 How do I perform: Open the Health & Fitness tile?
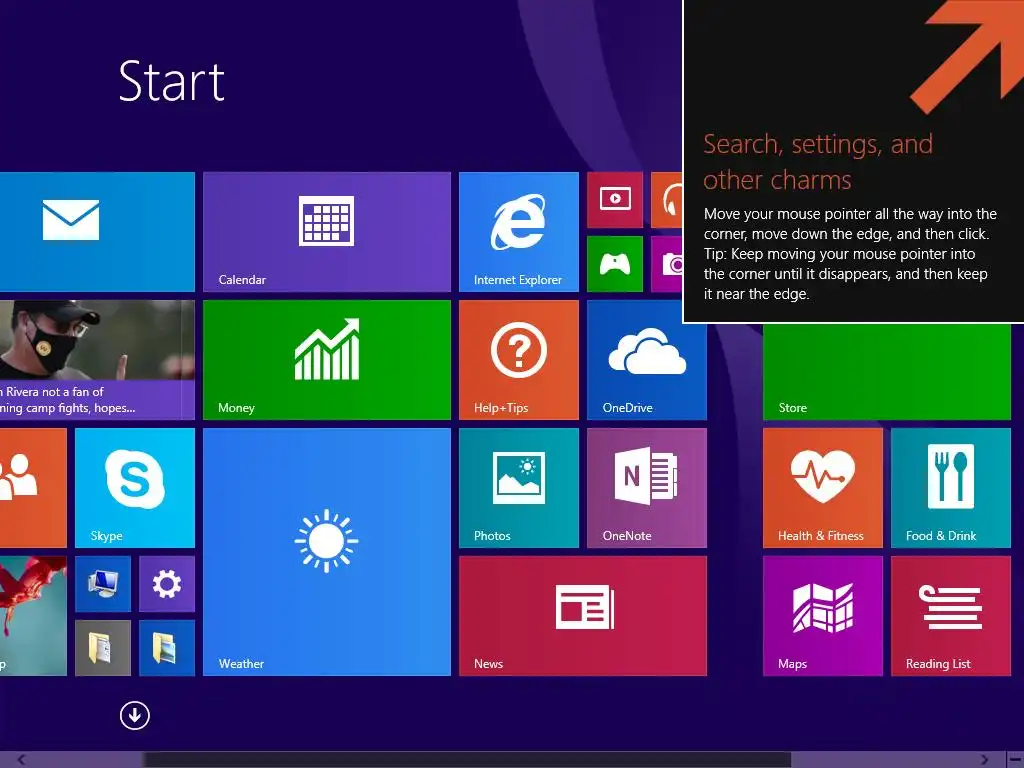click(823, 488)
